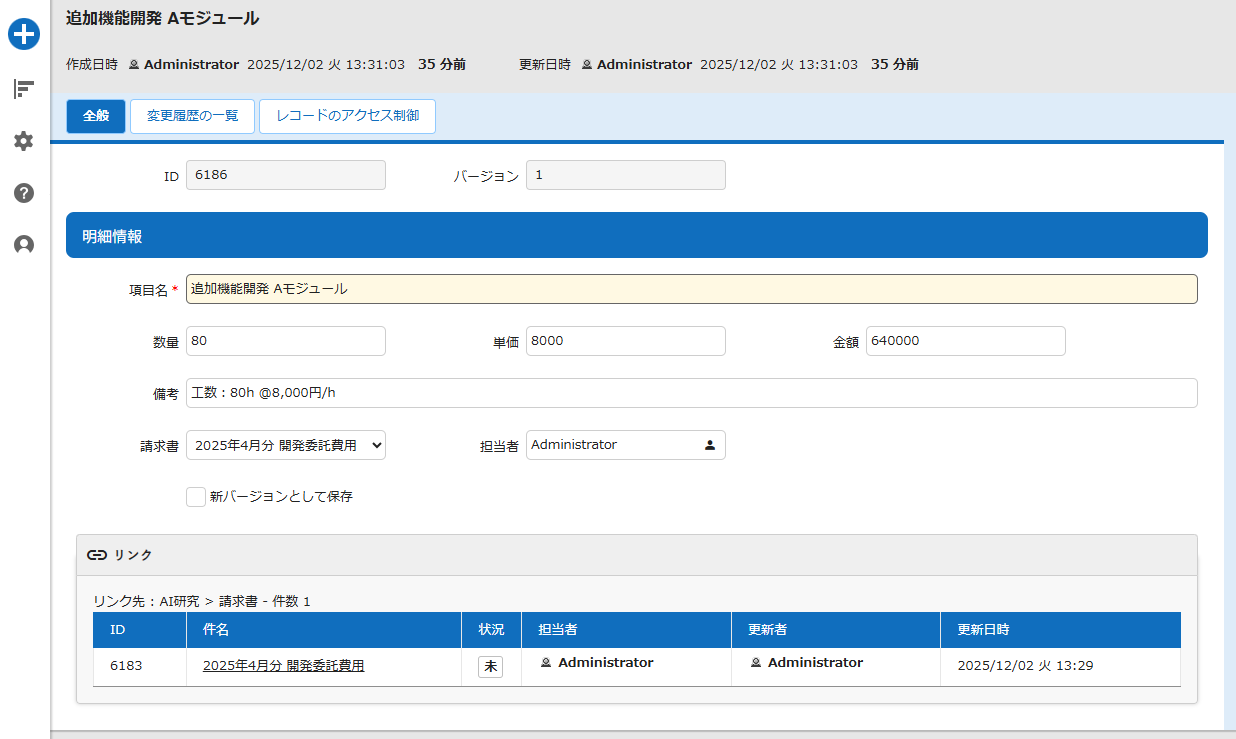The image size is (1236, 739).
Task: Click the 未 status badge
Action: pyautogui.click(x=490, y=666)
